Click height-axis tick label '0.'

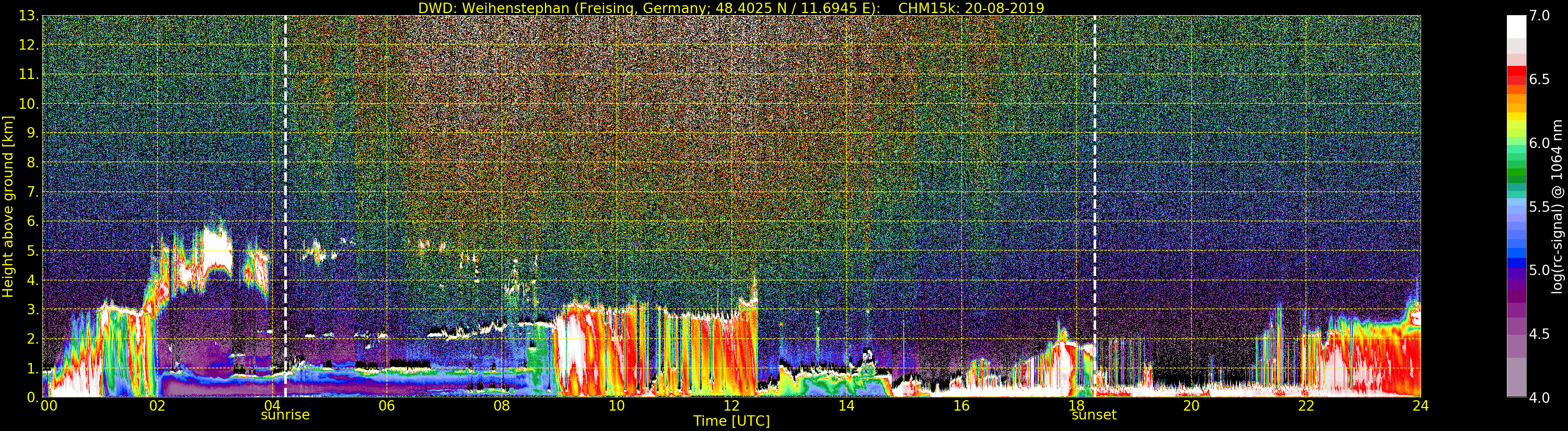coord(33,397)
